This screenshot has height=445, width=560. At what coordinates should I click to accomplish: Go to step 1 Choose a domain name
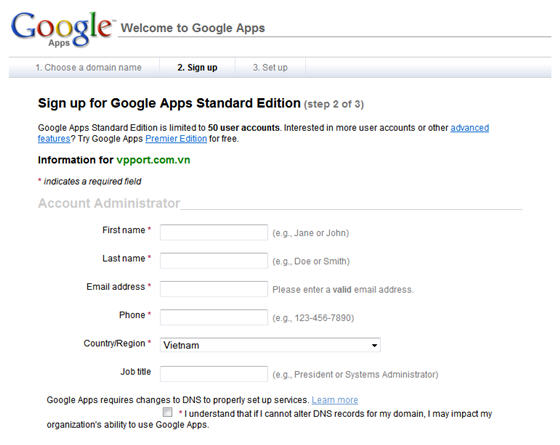pos(88,68)
